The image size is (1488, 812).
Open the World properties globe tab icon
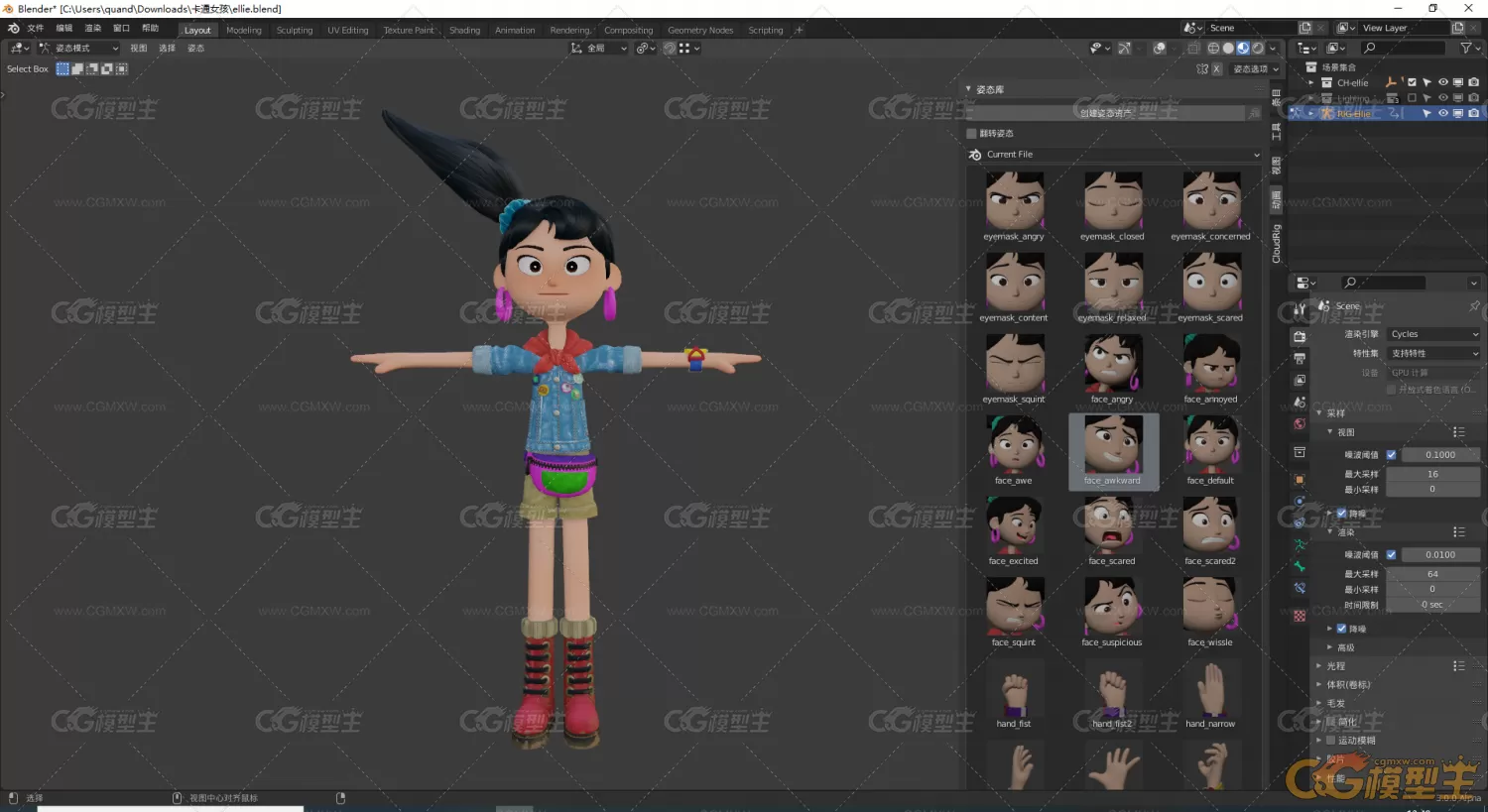point(1300,424)
